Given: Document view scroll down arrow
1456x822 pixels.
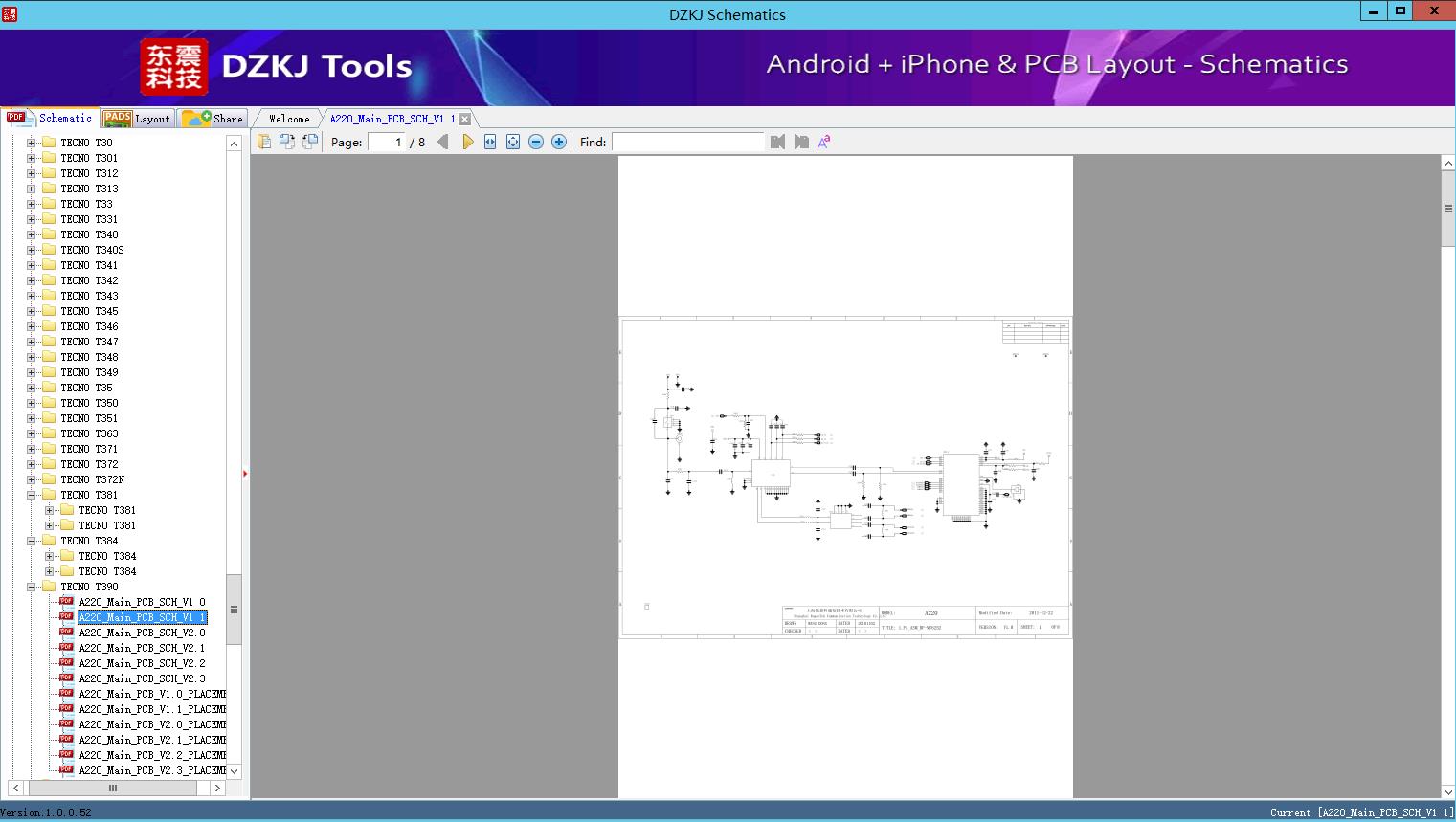Looking at the screenshot, I should (x=1448, y=791).
